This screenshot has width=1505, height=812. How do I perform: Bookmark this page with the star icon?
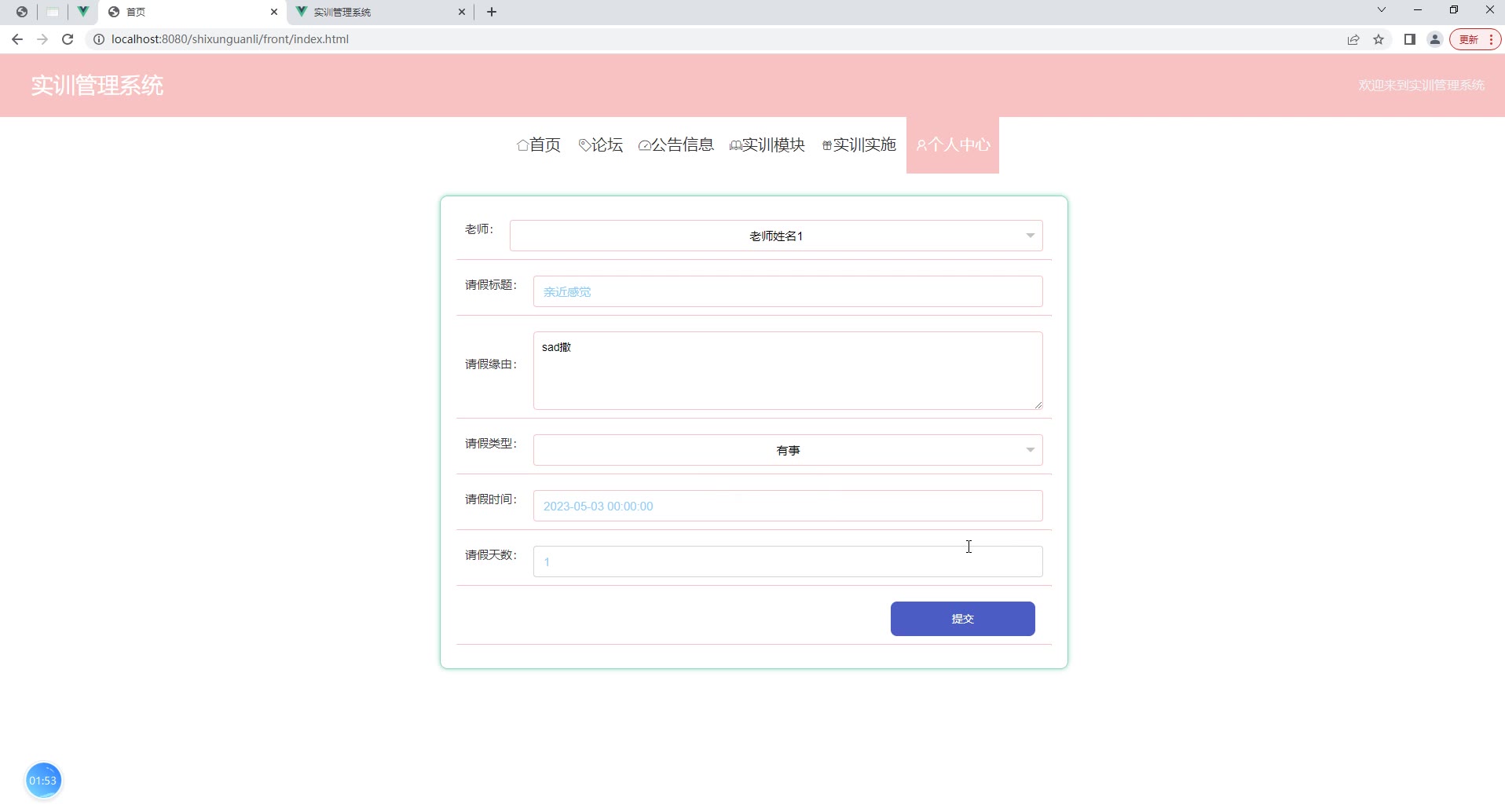click(x=1379, y=39)
